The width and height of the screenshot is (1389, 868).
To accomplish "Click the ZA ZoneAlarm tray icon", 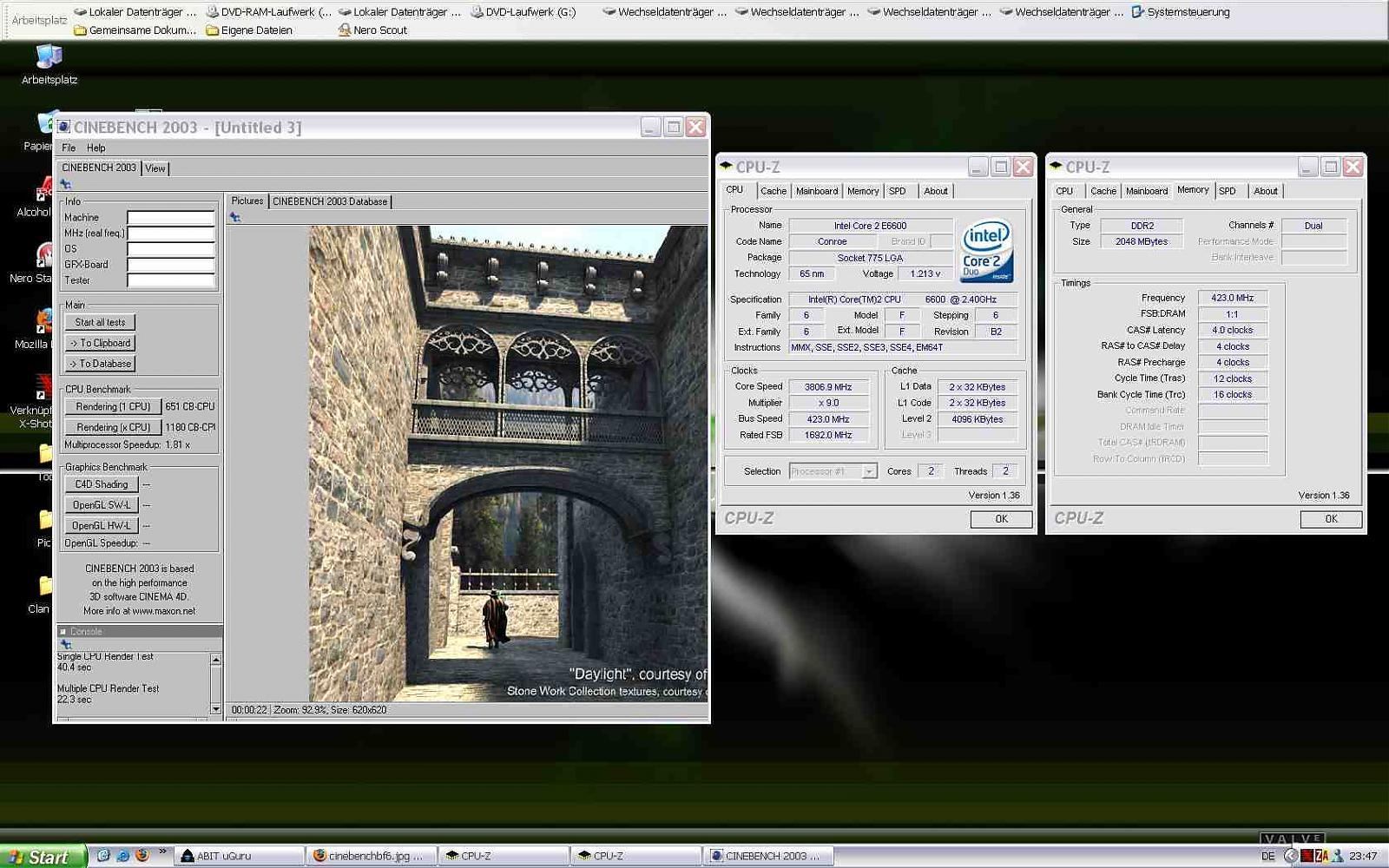I will 1321,856.
